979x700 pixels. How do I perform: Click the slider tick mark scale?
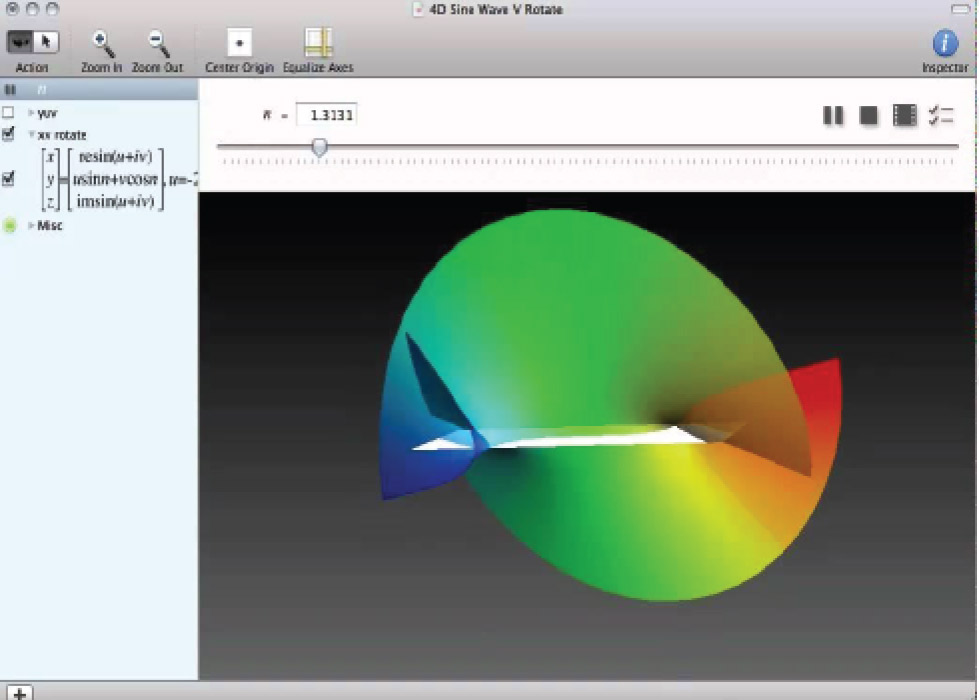click(x=588, y=162)
